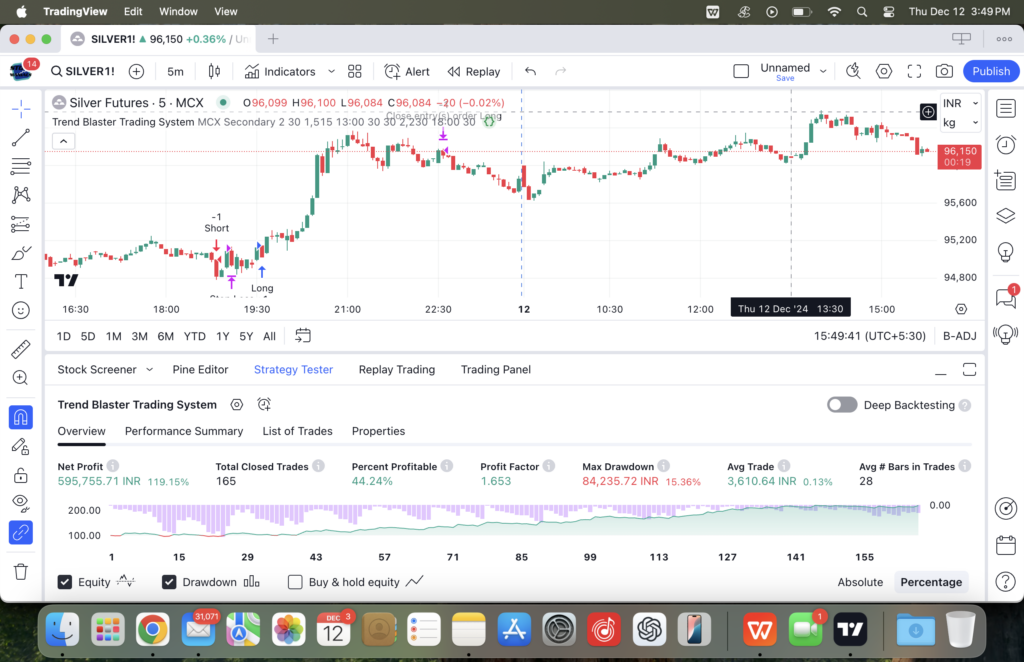
Task: Toggle stay in drawing mode
Action: coord(21,447)
